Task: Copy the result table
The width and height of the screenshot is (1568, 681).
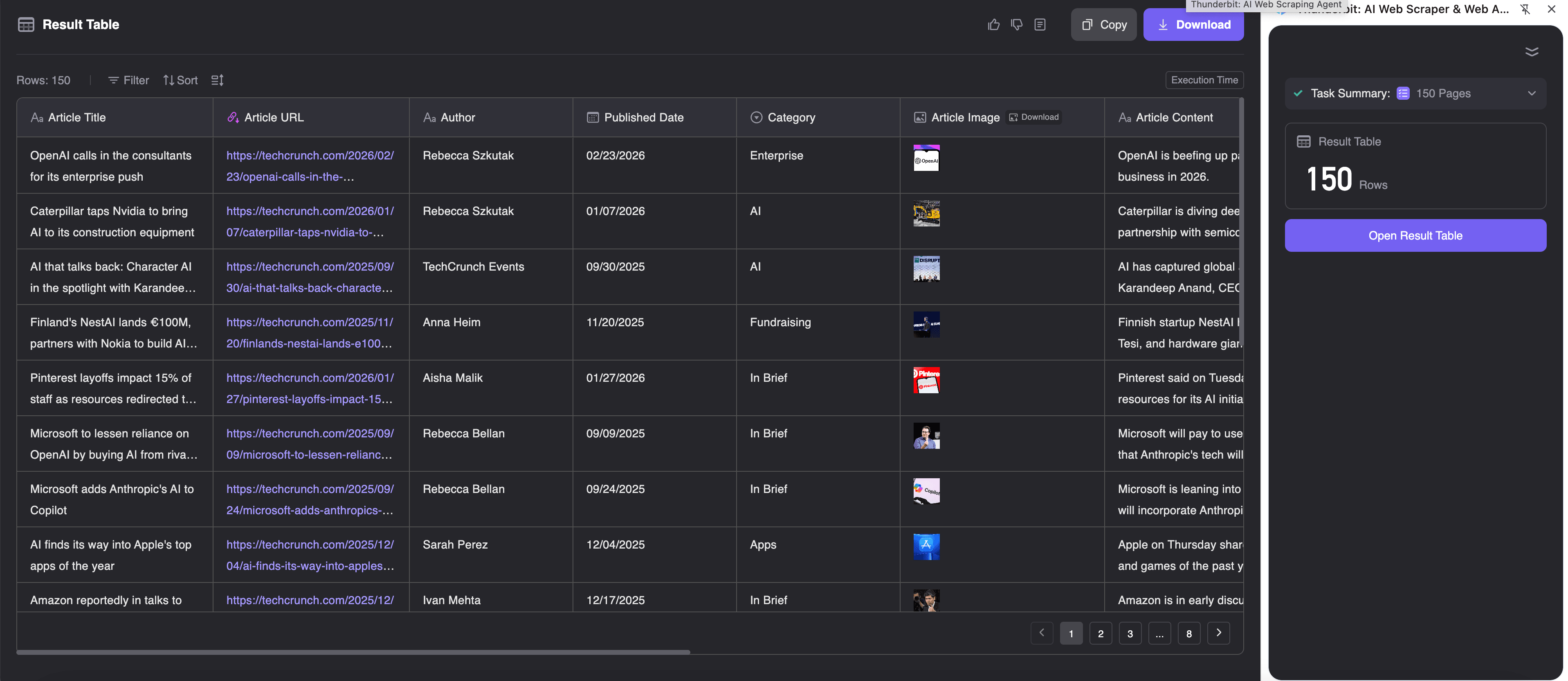Action: (x=1103, y=25)
